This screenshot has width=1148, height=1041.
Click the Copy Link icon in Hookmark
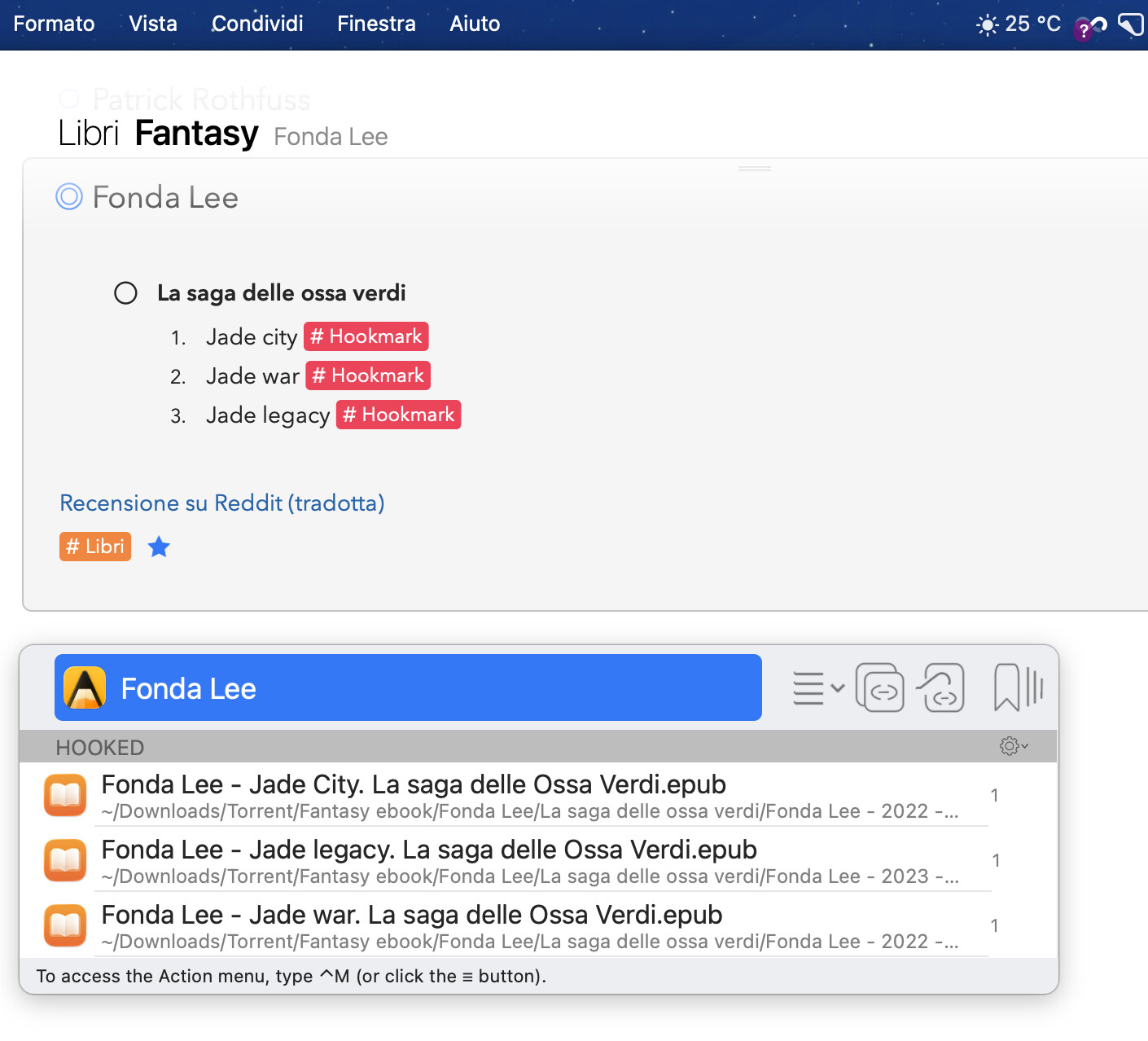click(879, 688)
